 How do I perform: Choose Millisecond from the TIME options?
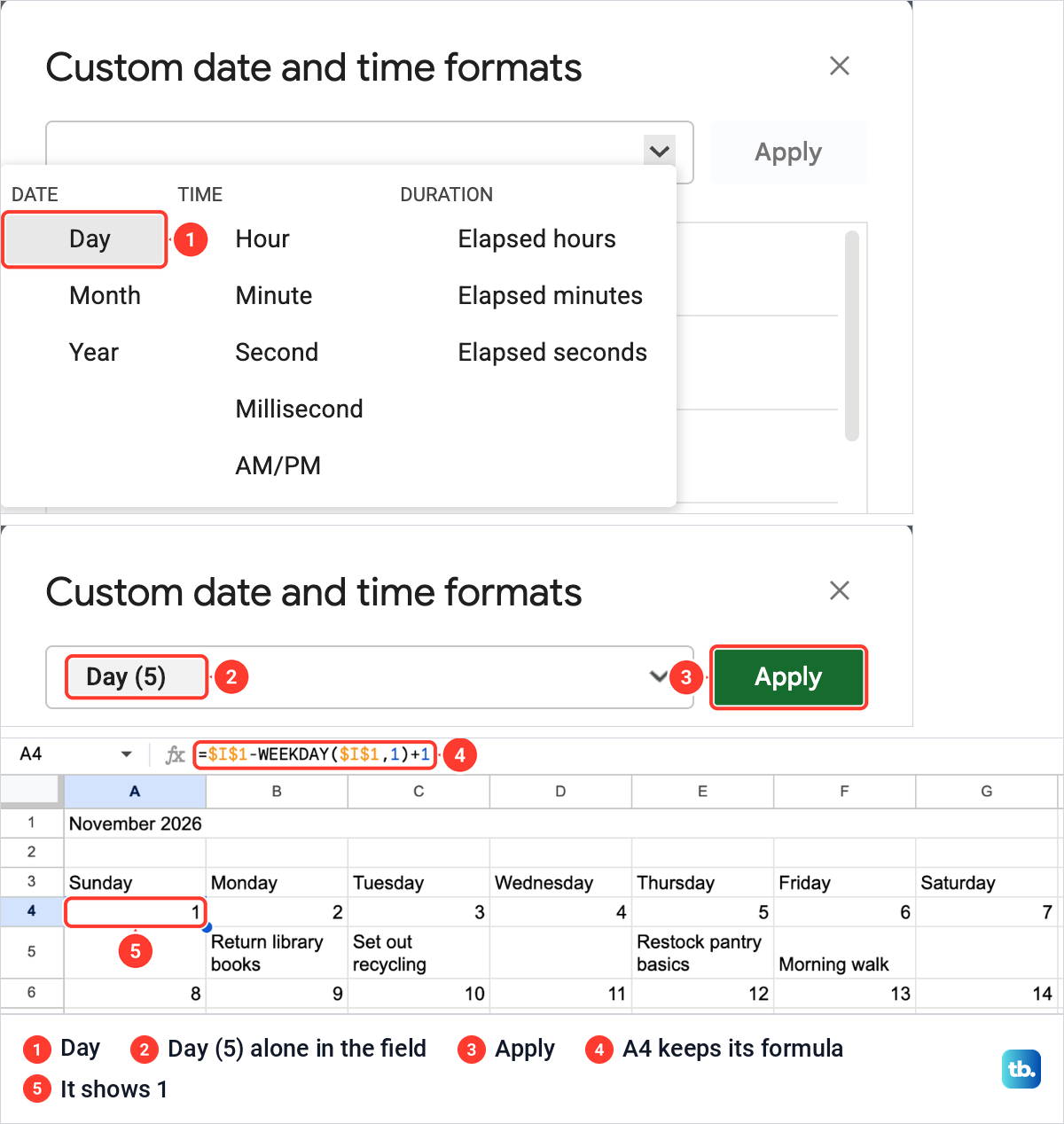click(300, 410)
